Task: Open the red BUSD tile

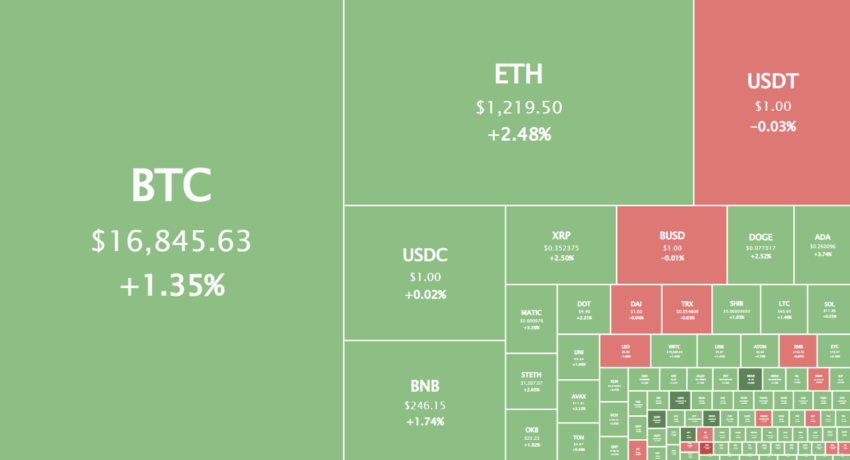Action: pos(672,245)
